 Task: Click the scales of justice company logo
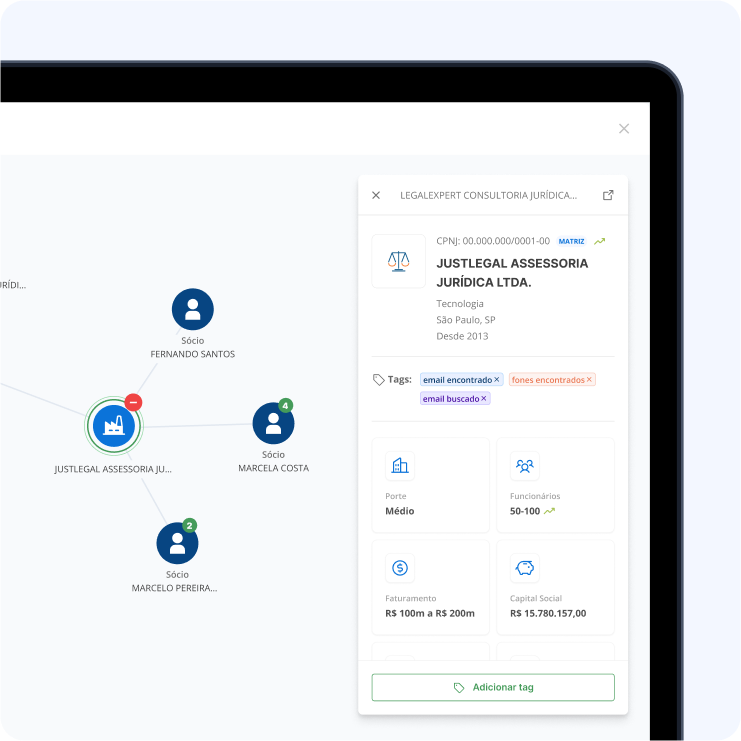(x=399, y=262)
